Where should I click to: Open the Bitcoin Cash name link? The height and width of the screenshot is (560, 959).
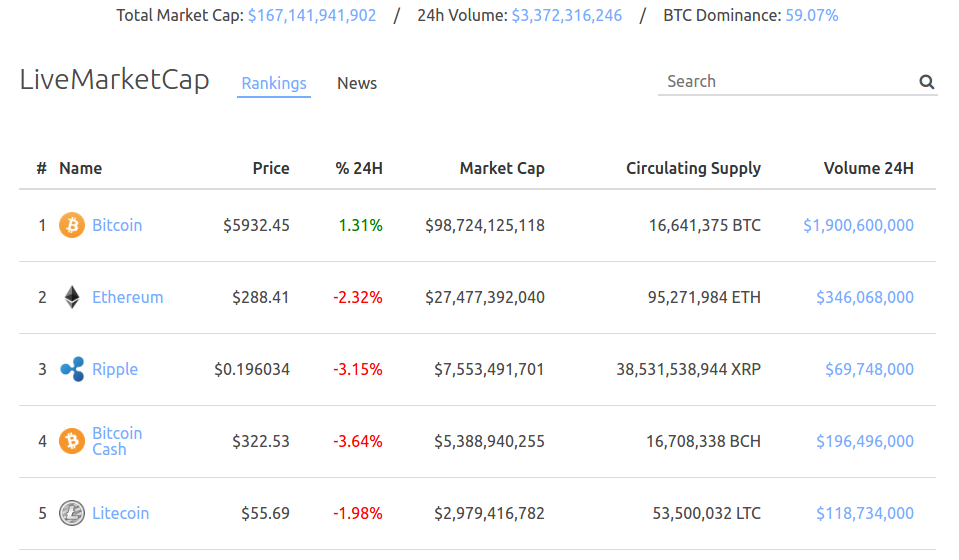[x=117, y=441]
